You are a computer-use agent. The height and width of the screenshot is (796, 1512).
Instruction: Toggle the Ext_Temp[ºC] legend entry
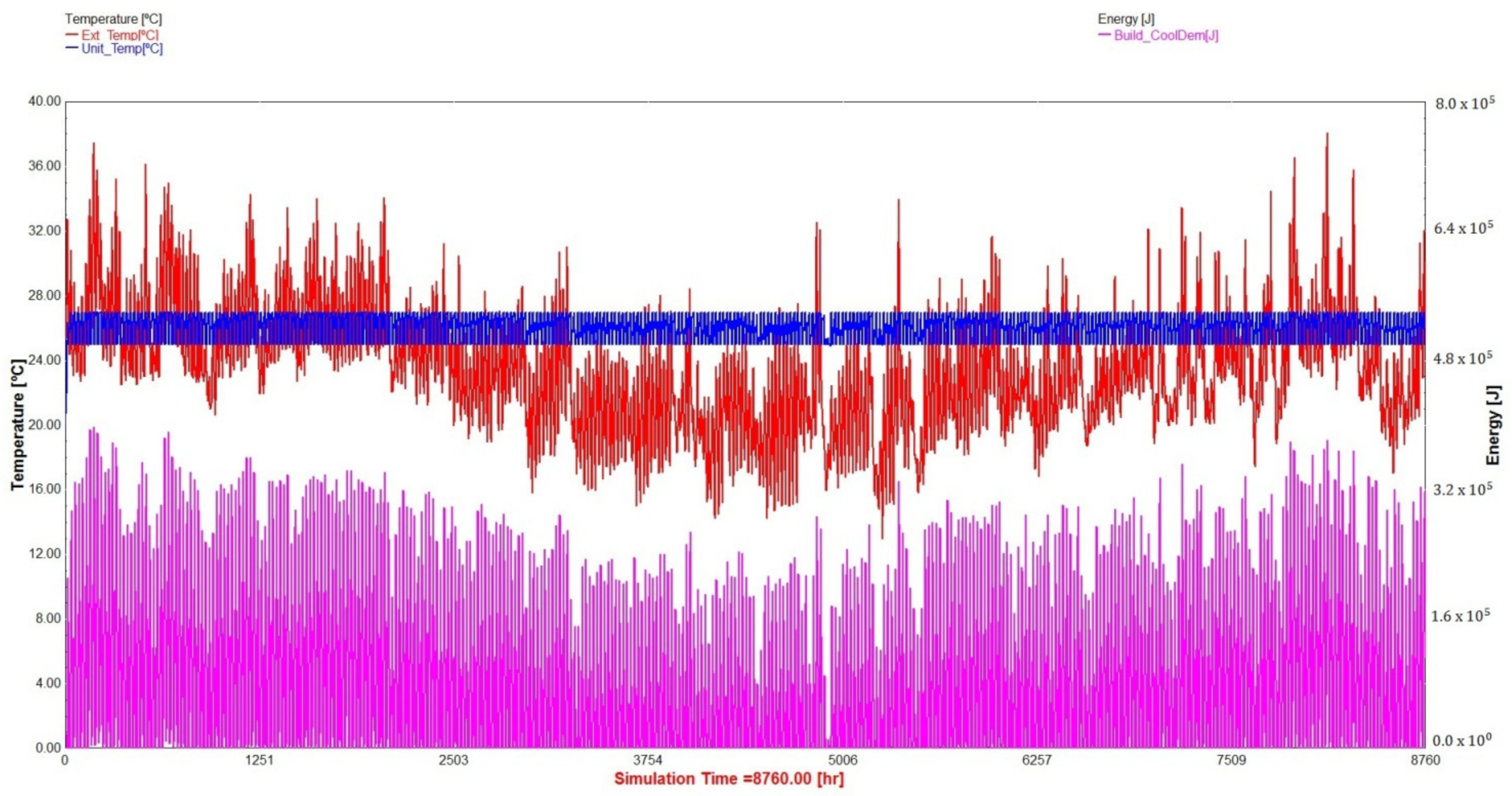pyautogui.click(x=120, y=35)
